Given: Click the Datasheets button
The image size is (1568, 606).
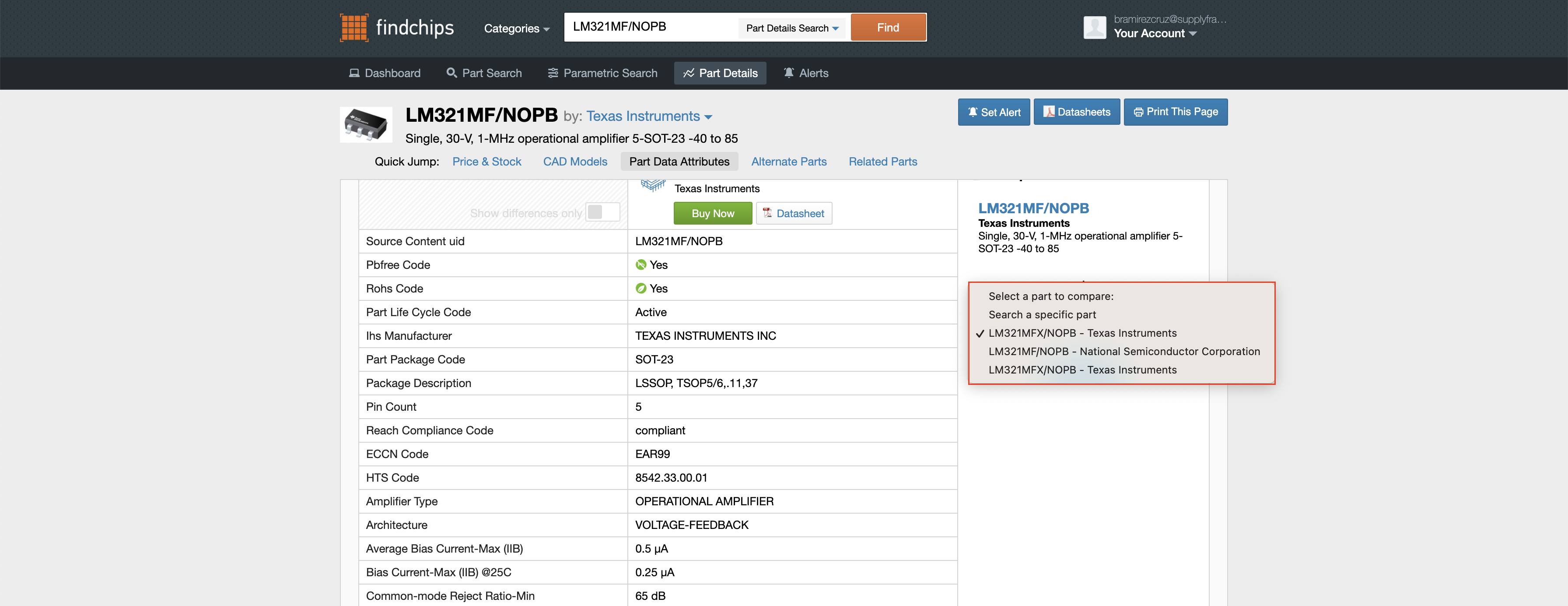Looking at the screenshot, I should pyautogui.click(x=1076, y=112).
